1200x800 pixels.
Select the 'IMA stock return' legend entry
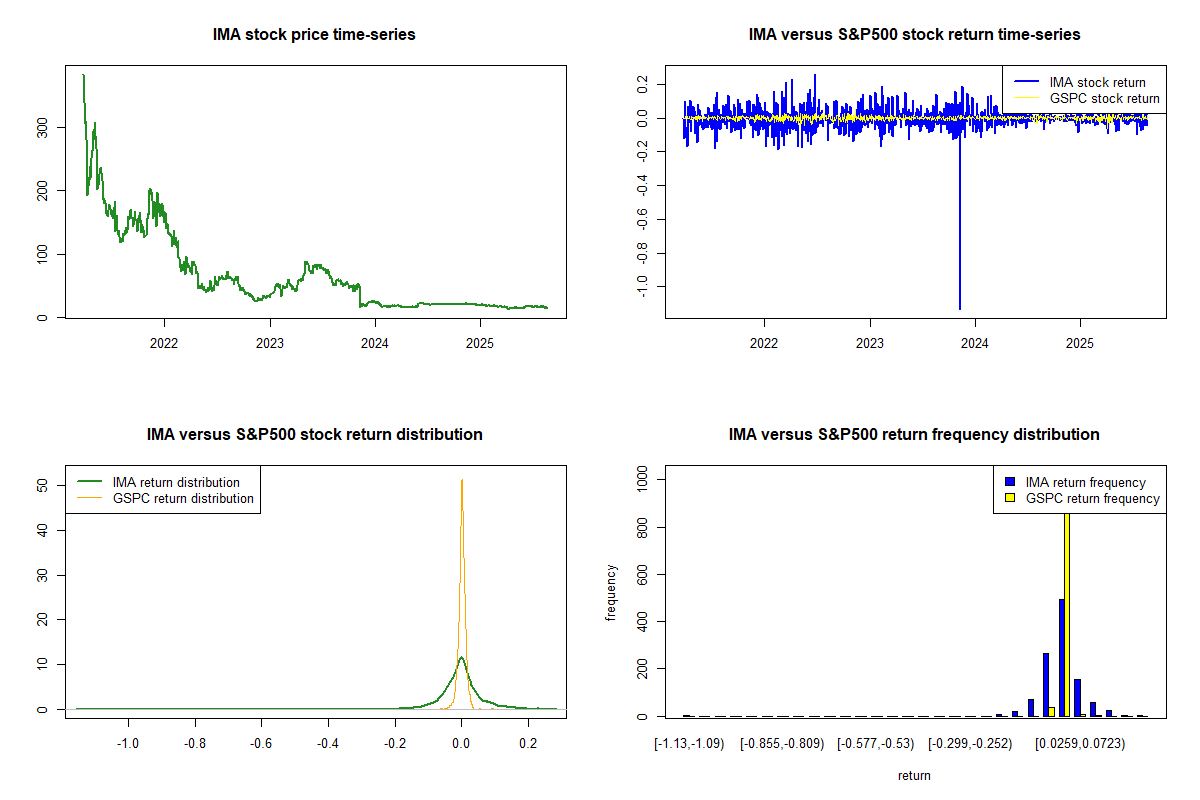point(1097,82)
